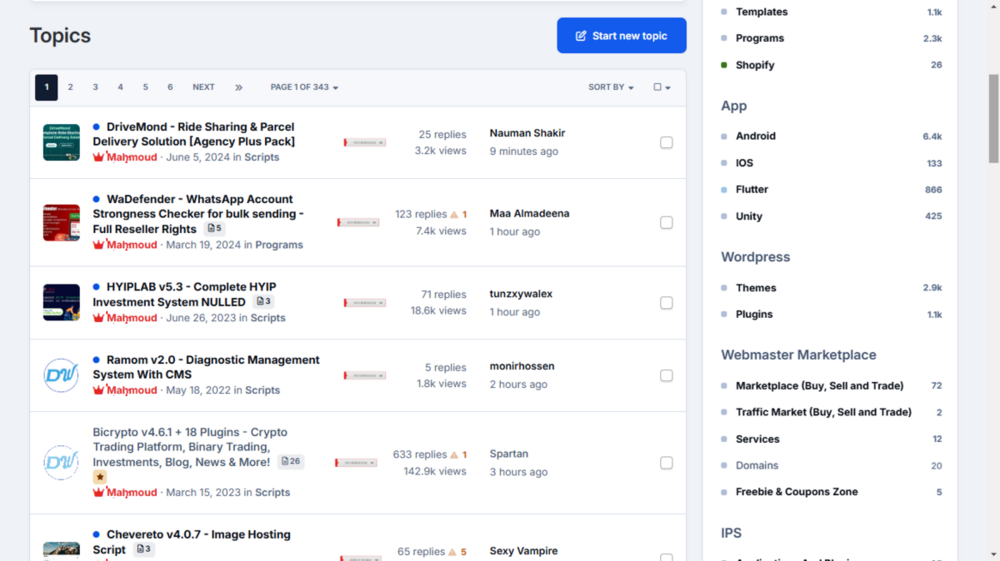Go to page 2 of topics

[70, 87]
